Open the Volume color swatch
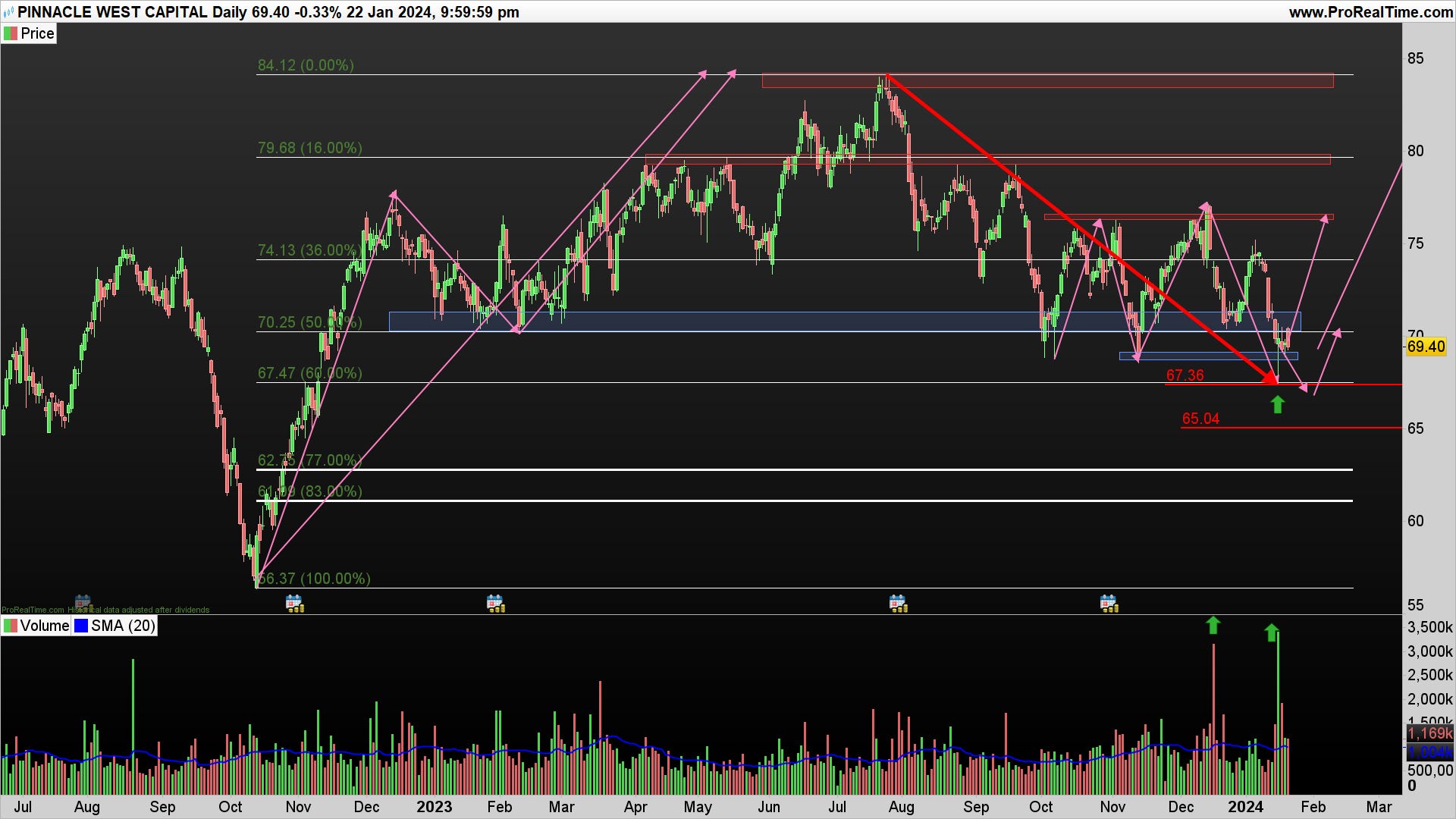The image size is (1456, 819). 11,626
